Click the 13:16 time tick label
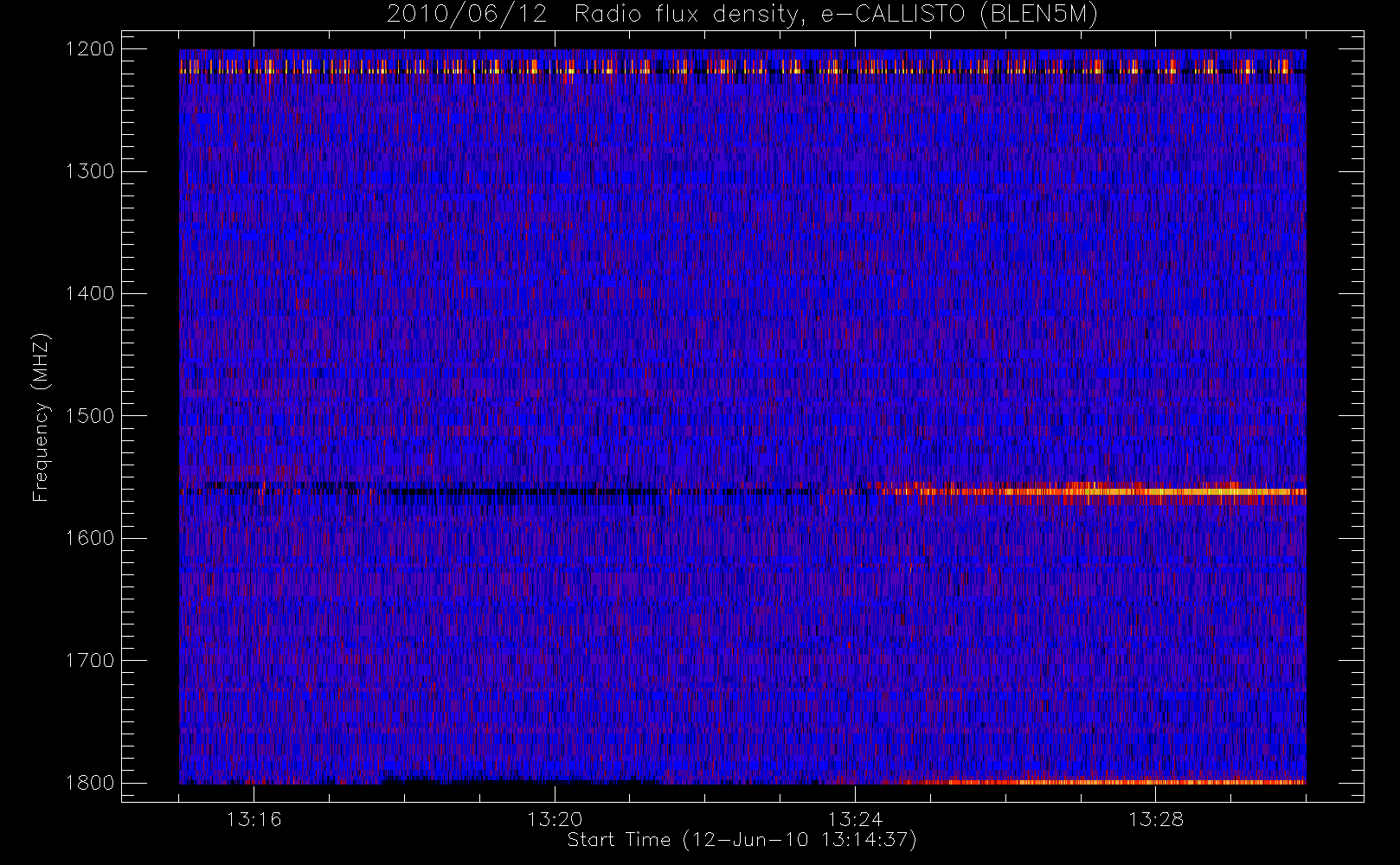 tap(254, 819)
